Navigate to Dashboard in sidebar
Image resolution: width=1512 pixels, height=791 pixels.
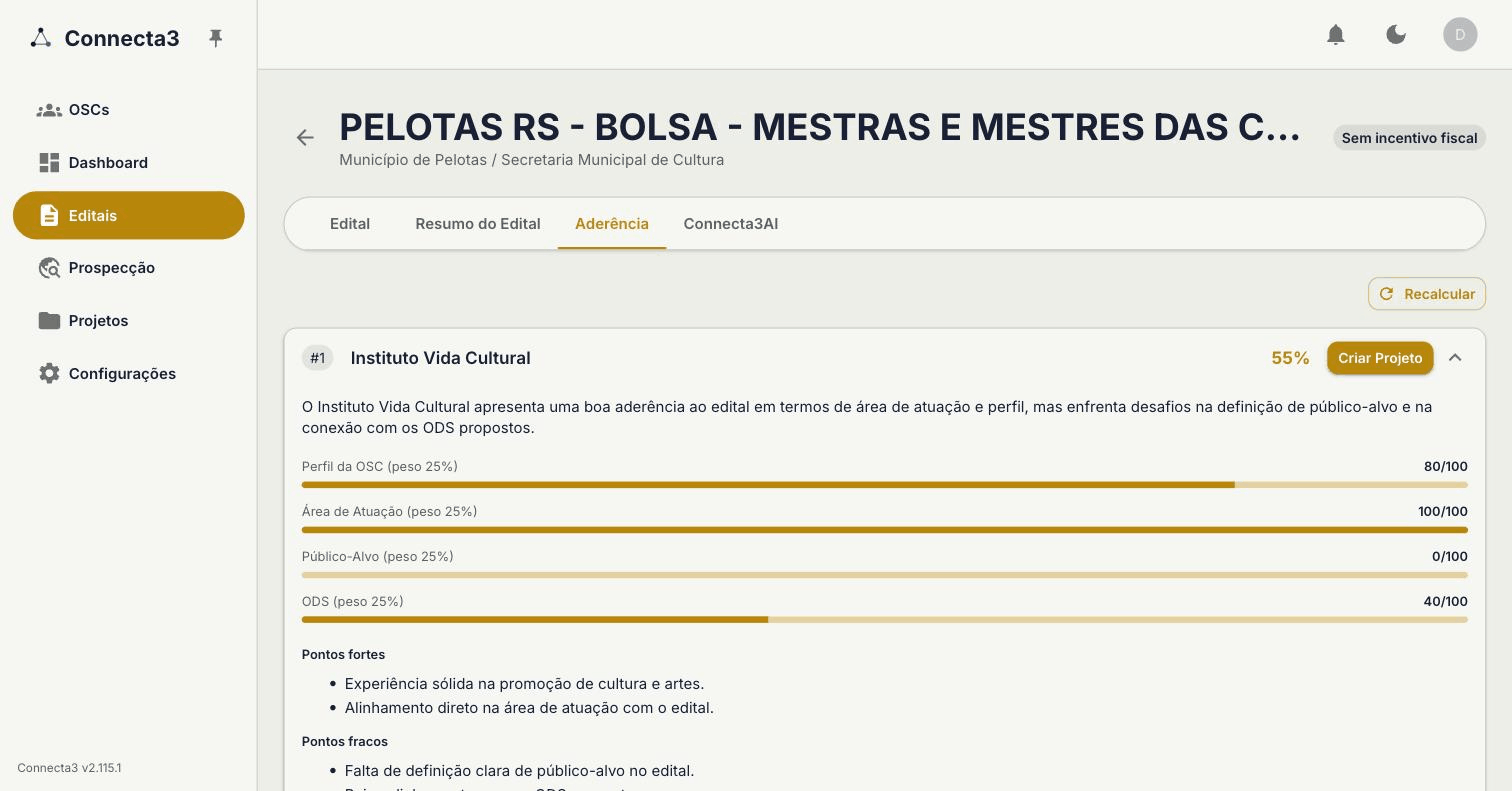click(129, 162)
